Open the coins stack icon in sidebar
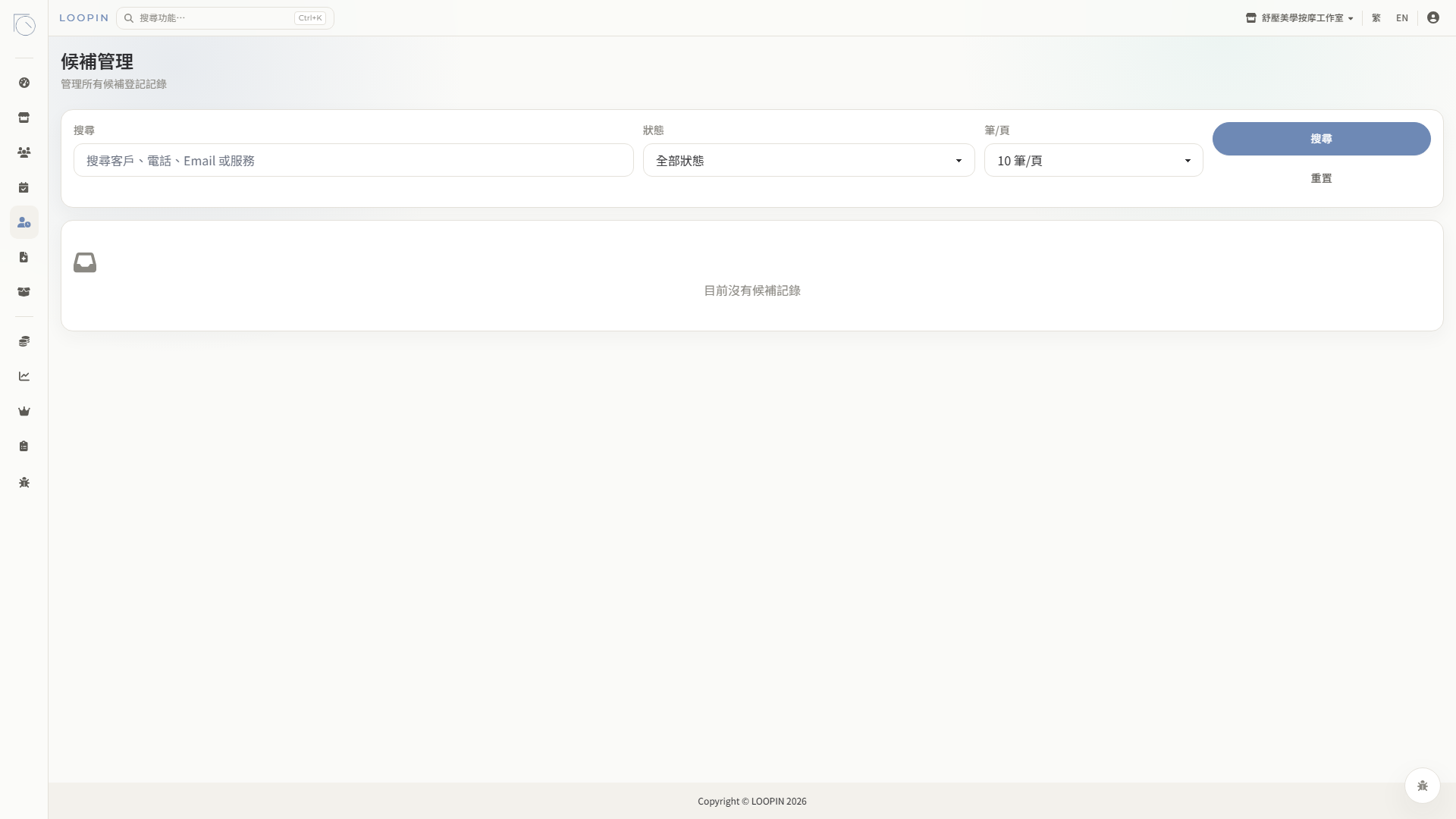This screenshot has width=1456, height=819. 24,341
